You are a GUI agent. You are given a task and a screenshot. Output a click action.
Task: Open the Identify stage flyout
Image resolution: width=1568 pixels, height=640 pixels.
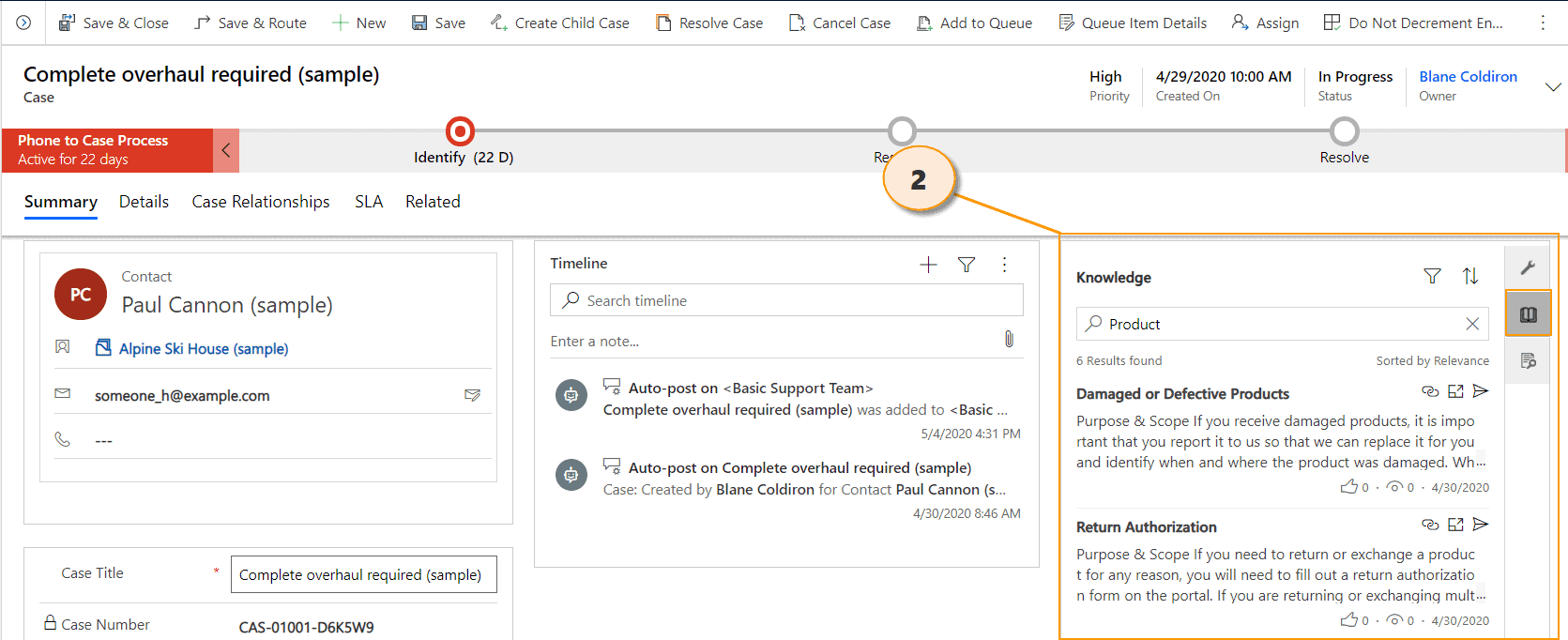(x=460, y=131)
